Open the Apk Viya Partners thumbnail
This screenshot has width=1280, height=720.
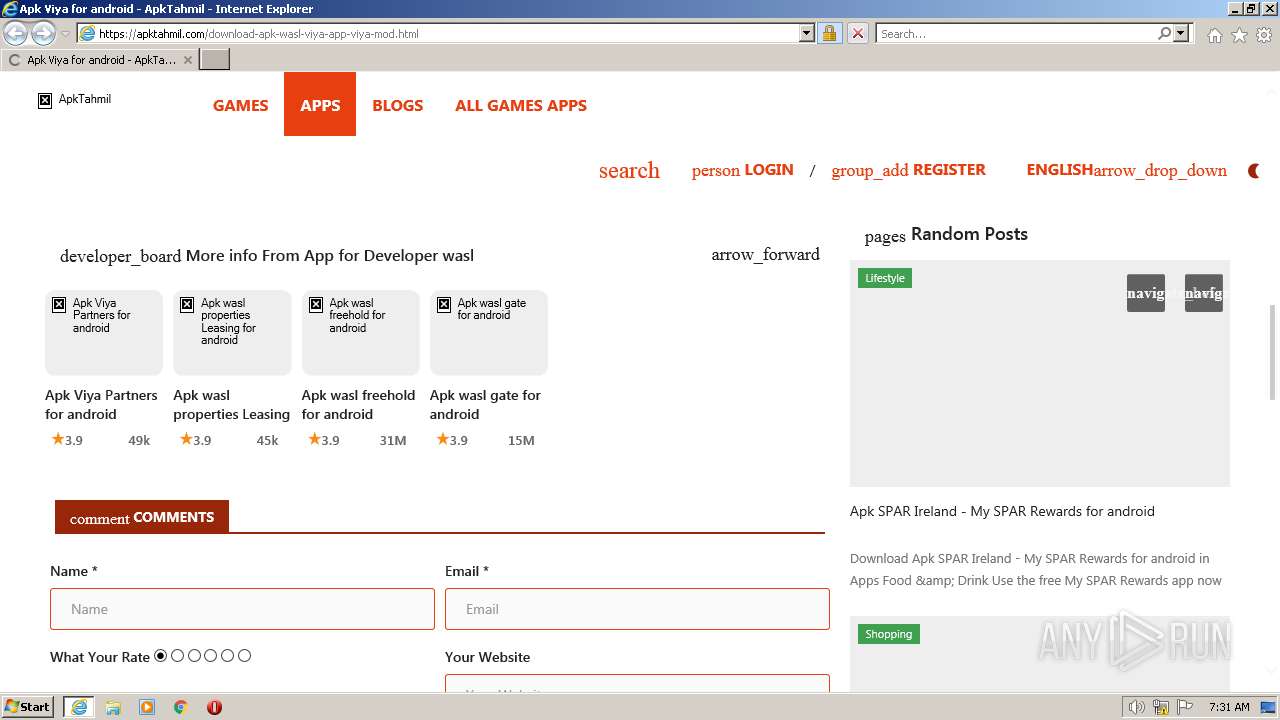pyautogui.click(x=104, y=332)
